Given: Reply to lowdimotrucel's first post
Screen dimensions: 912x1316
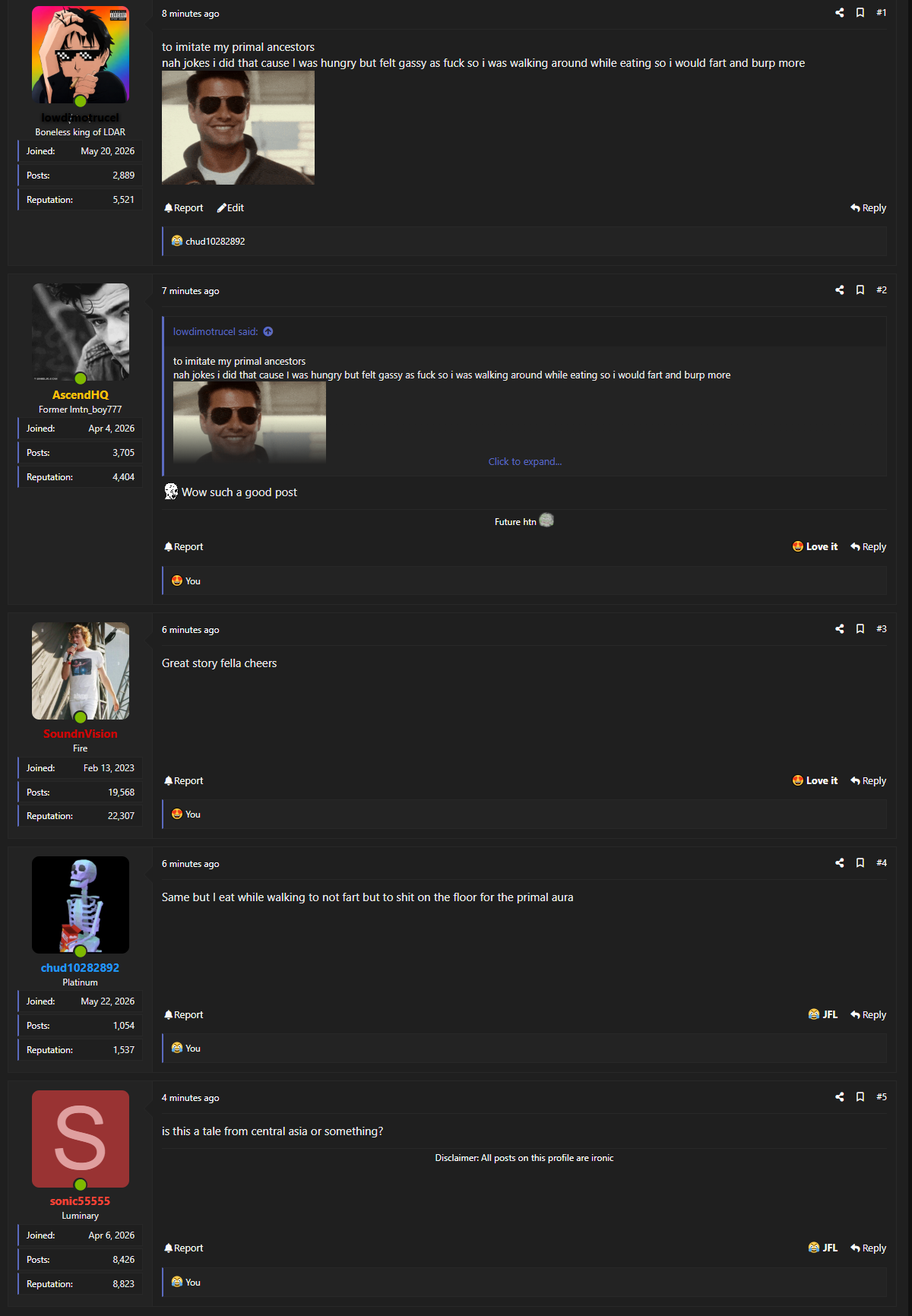Looking at the screenshot, I should [x=869, y=208].
